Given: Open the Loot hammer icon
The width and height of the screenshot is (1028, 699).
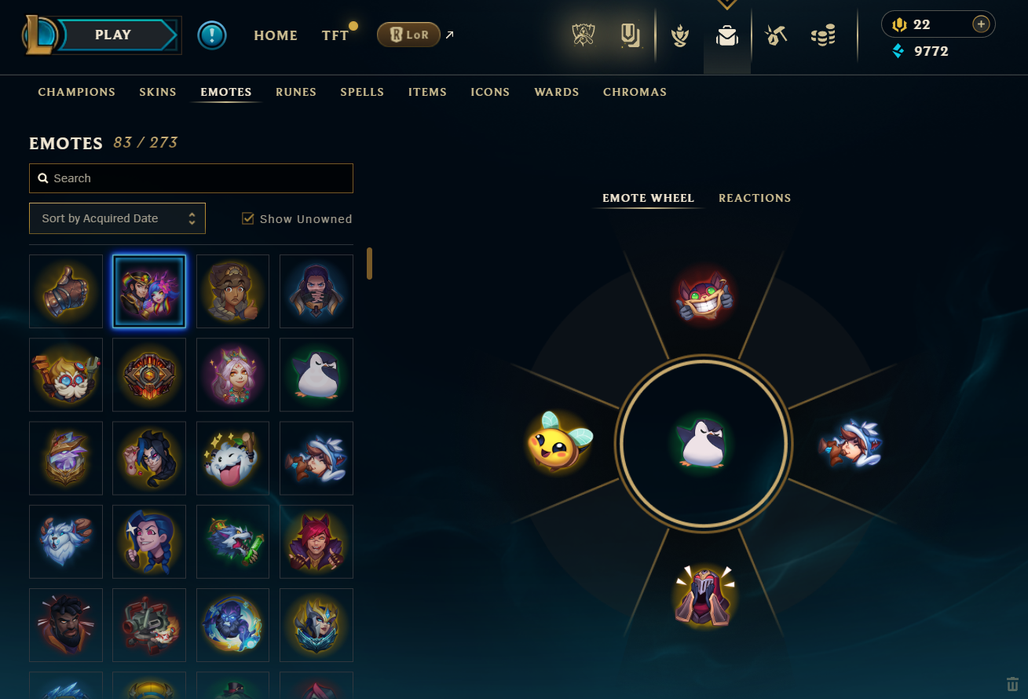Looking at the screenshot, I should coord(776,35).
